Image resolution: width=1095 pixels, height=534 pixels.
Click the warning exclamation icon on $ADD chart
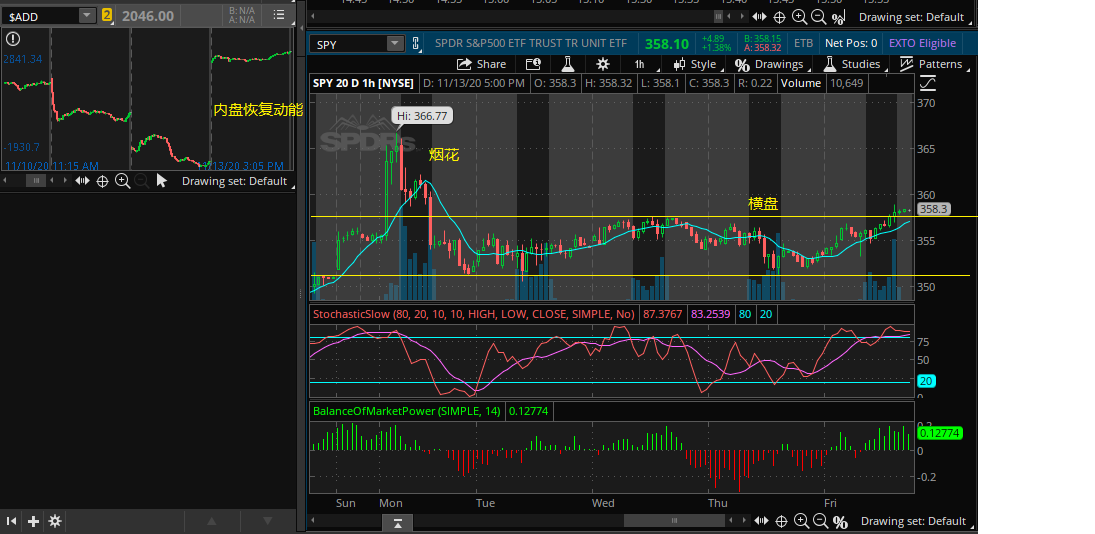pyautogui.click(x=13, y=38)
